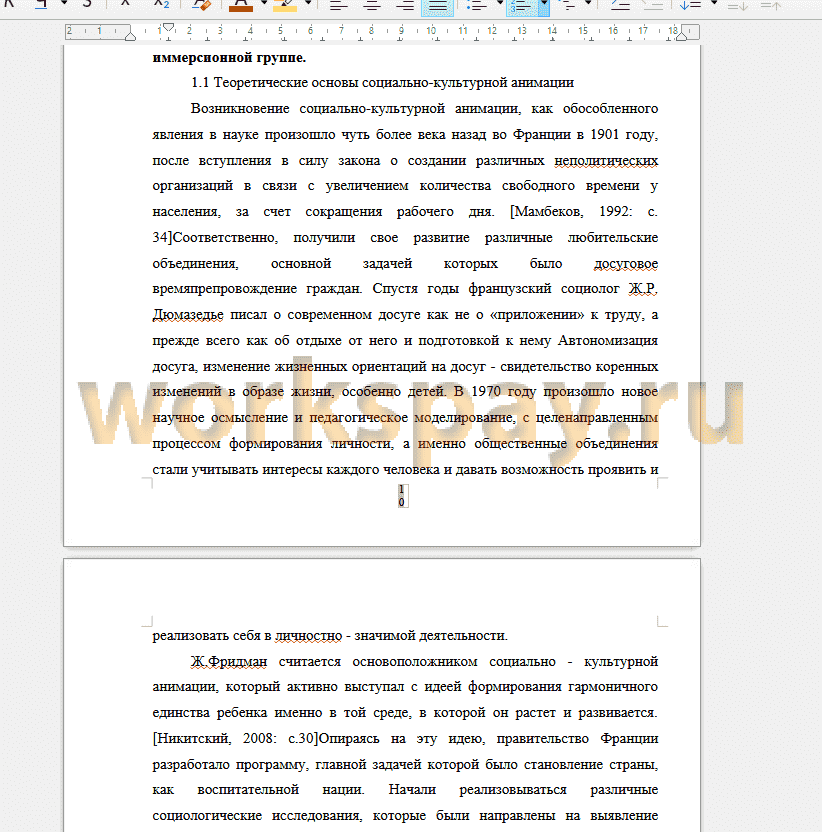This screenshot has width=822, height=832.
Task: Click the citation '[Мамбеков, 1992: с.'
Action: (584, 212)
